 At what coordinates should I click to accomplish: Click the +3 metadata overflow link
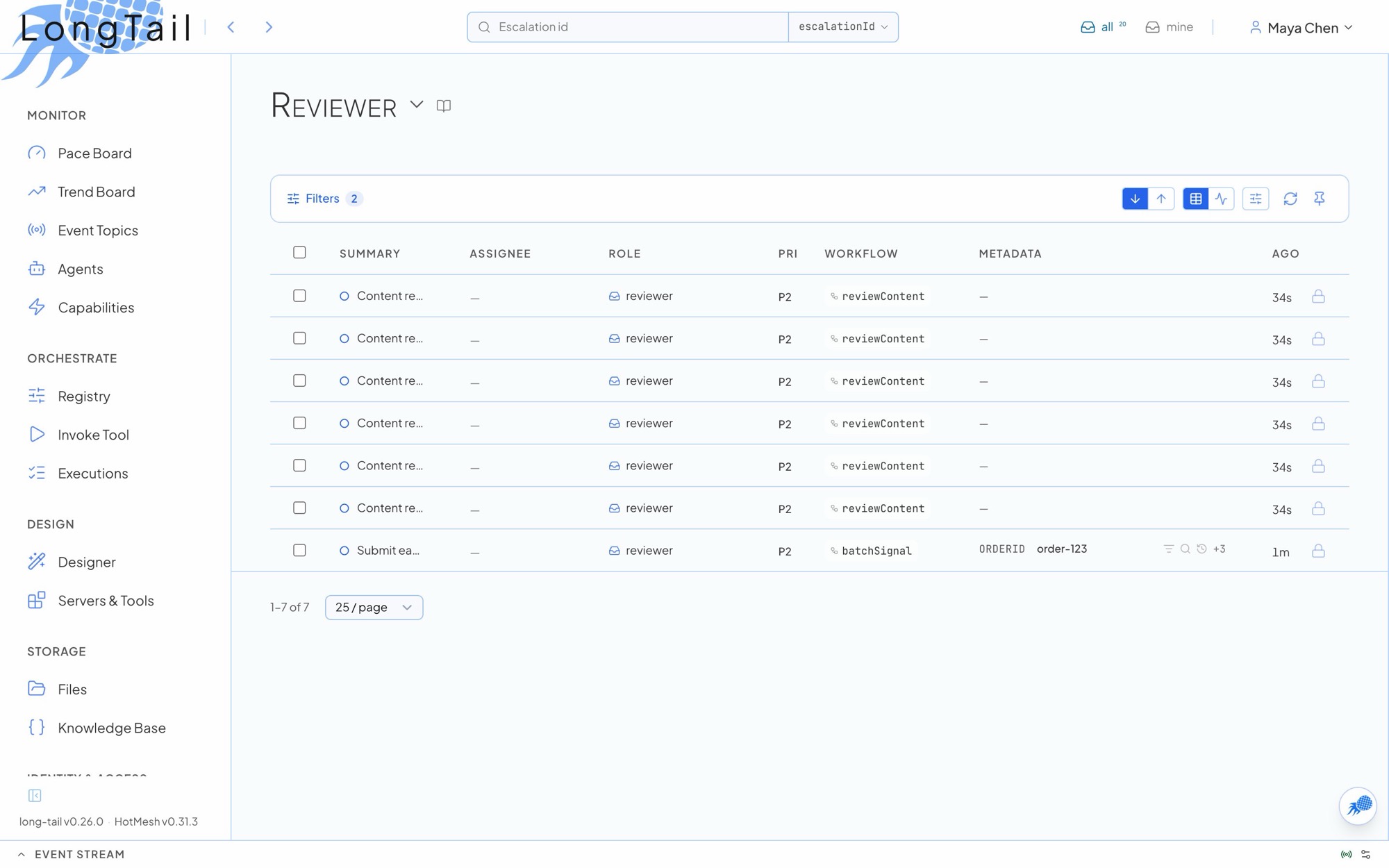pyautogui.click(x=1220, y=549)
